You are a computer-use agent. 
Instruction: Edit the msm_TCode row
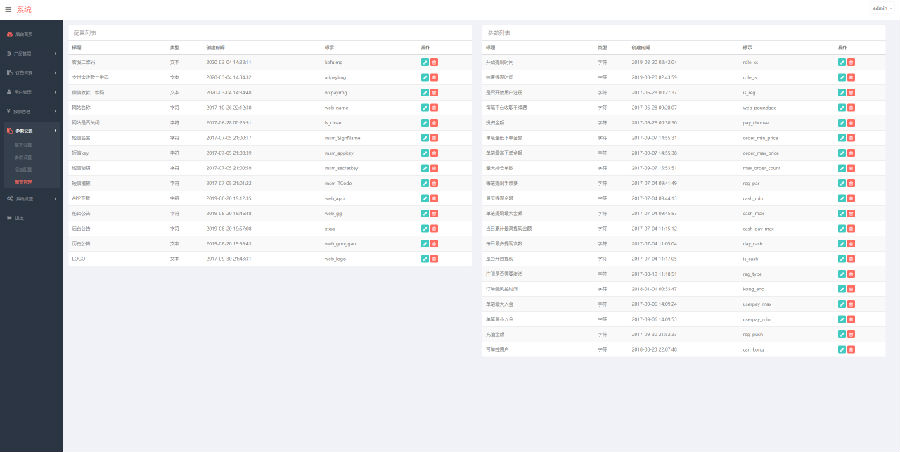pos(425,183)
